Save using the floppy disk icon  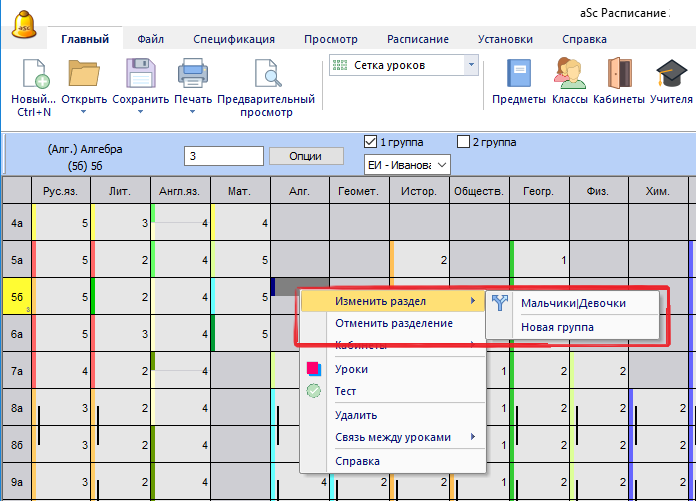140,74
